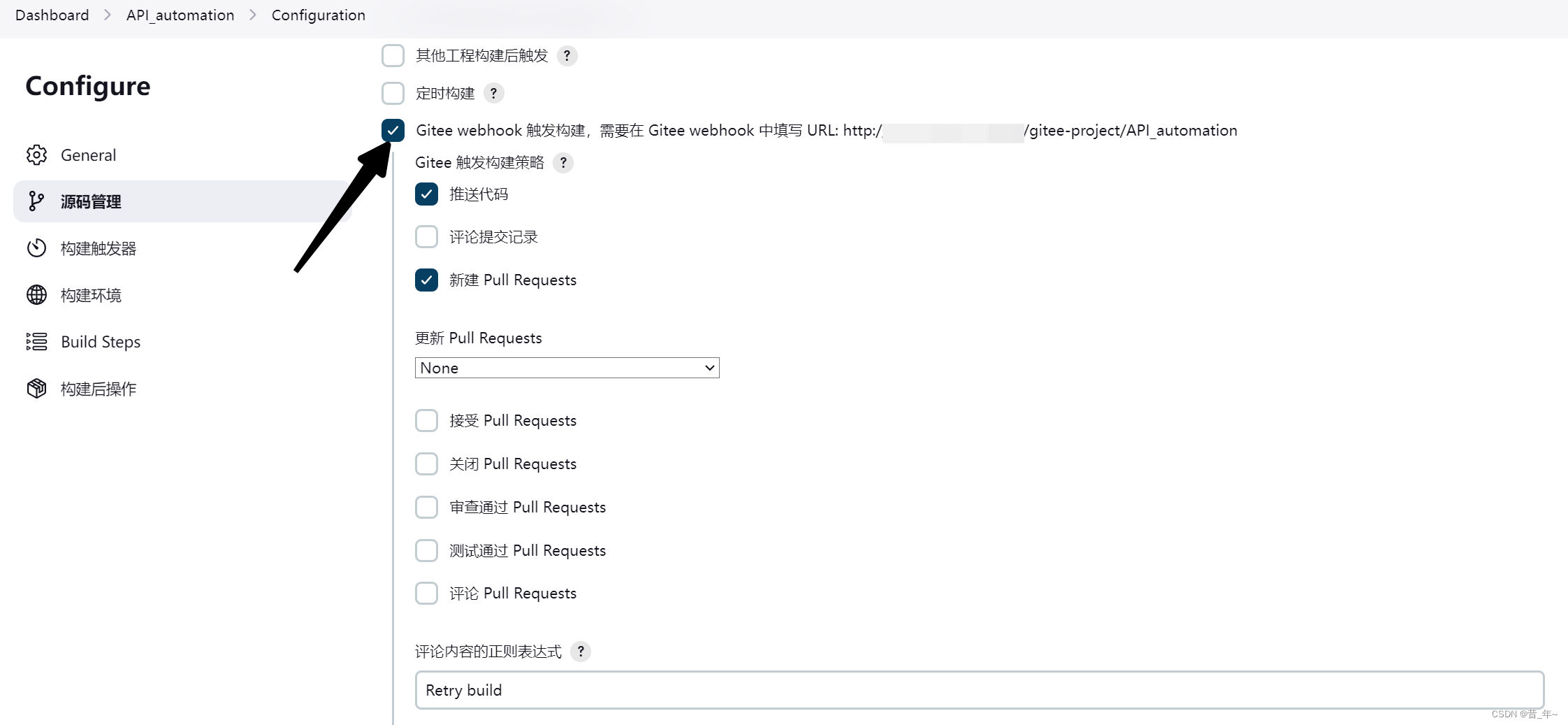Click the General gear icon
This screenshot has height=725, width=1568.
36,155
